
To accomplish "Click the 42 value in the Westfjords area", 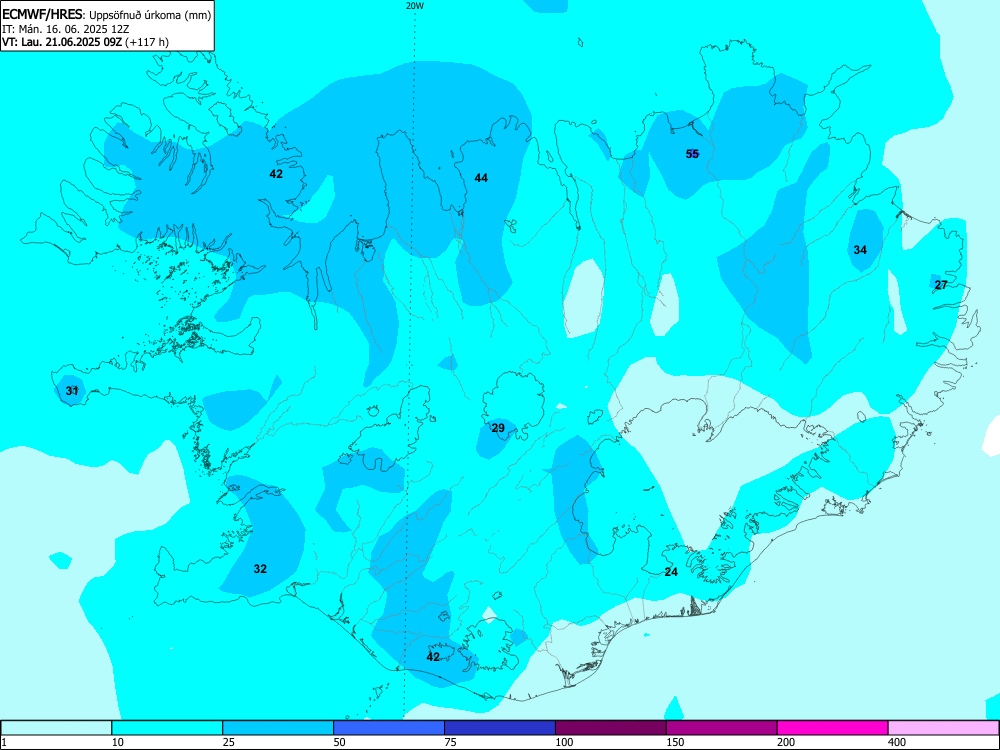I will 276,173.
